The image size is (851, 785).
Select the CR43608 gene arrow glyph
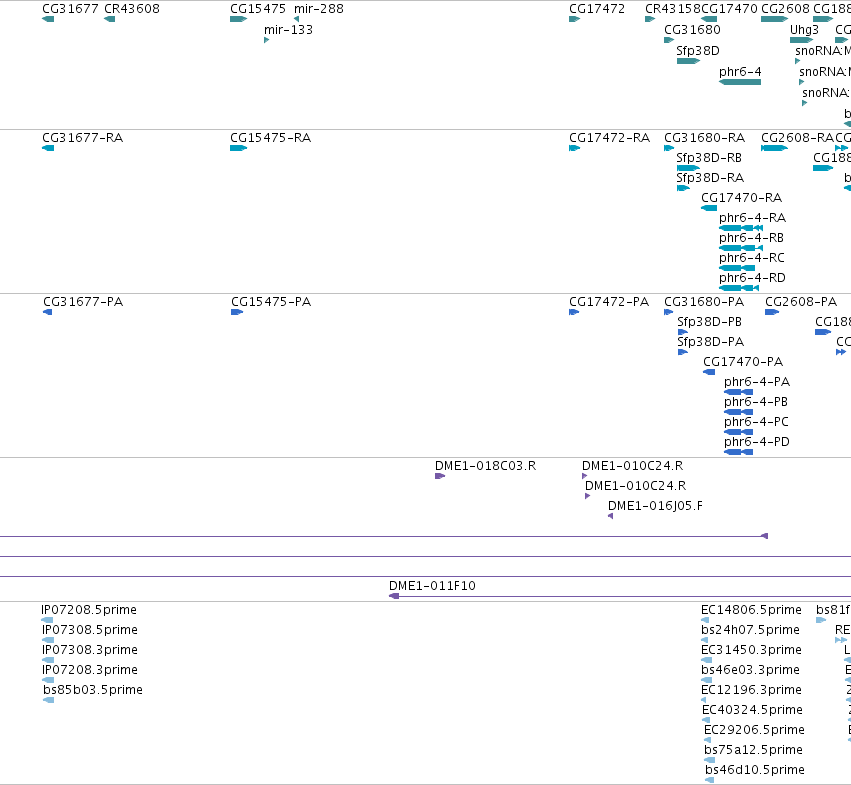[x=109, y=19]
